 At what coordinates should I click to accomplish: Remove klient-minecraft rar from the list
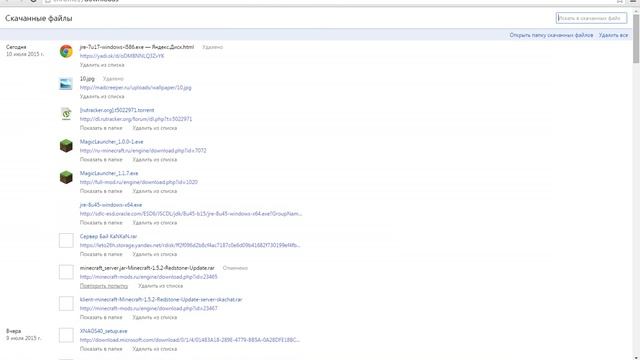[155, 318]
